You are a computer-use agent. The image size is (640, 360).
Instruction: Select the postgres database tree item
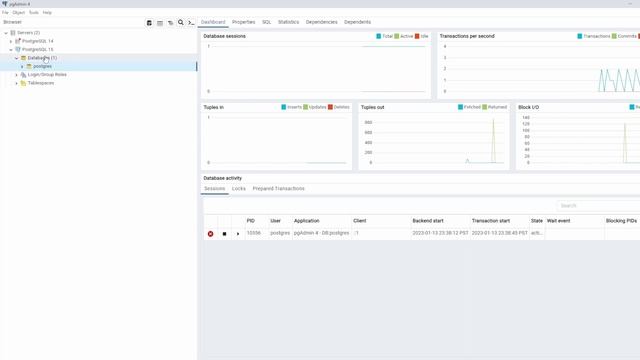[42, 66]
